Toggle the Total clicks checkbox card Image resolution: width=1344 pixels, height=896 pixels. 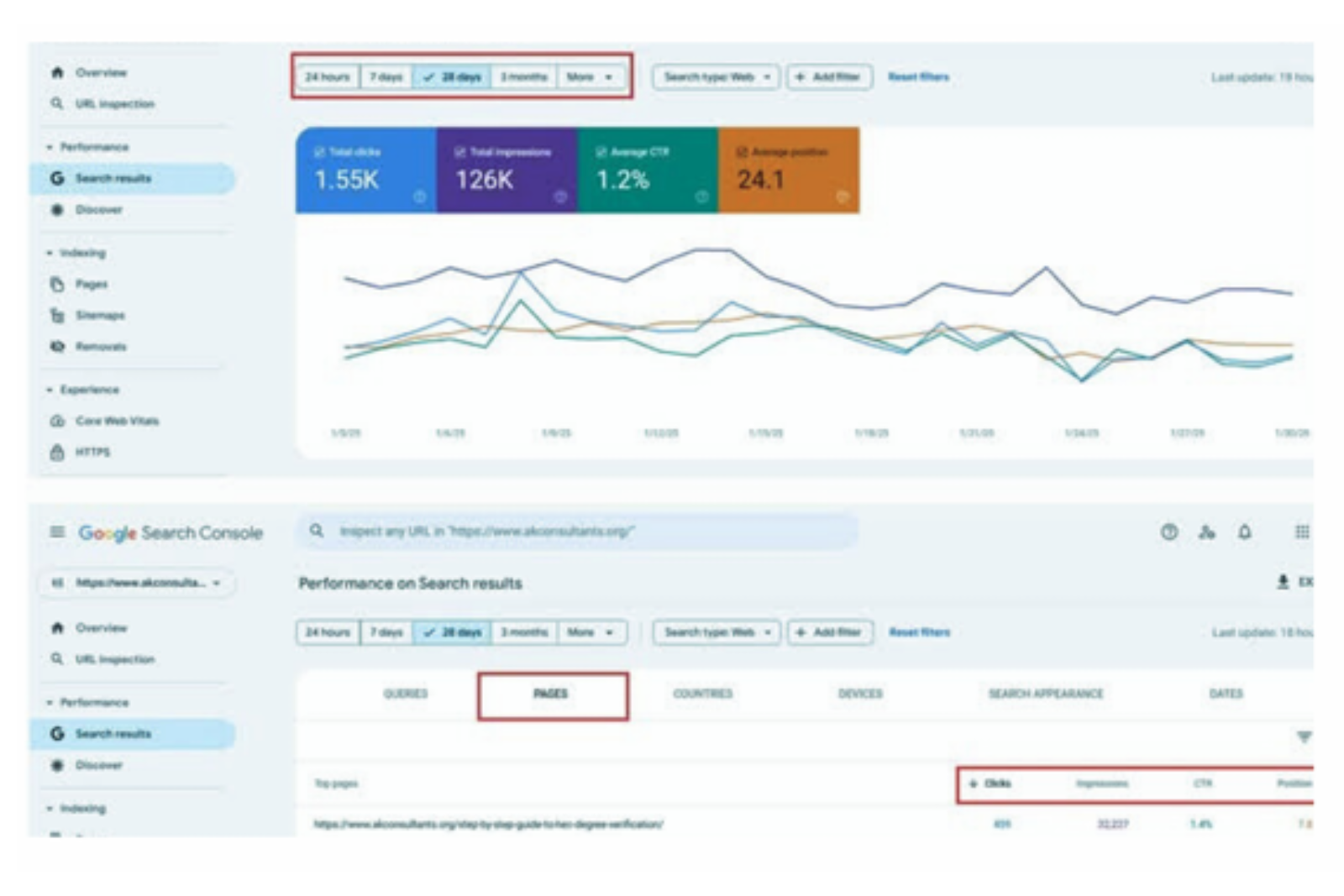click(x=365, y=170)
